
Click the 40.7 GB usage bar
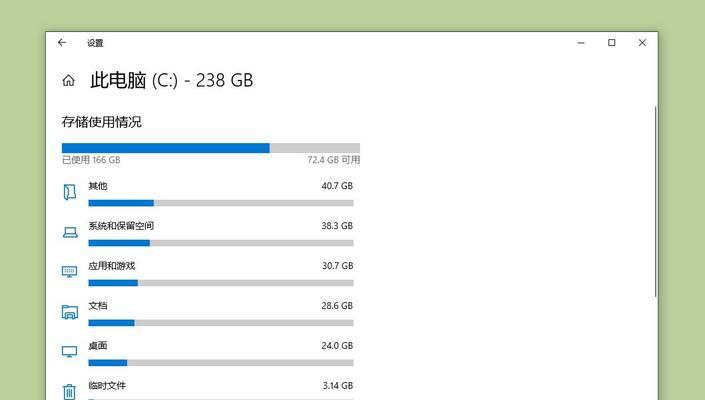221,203
